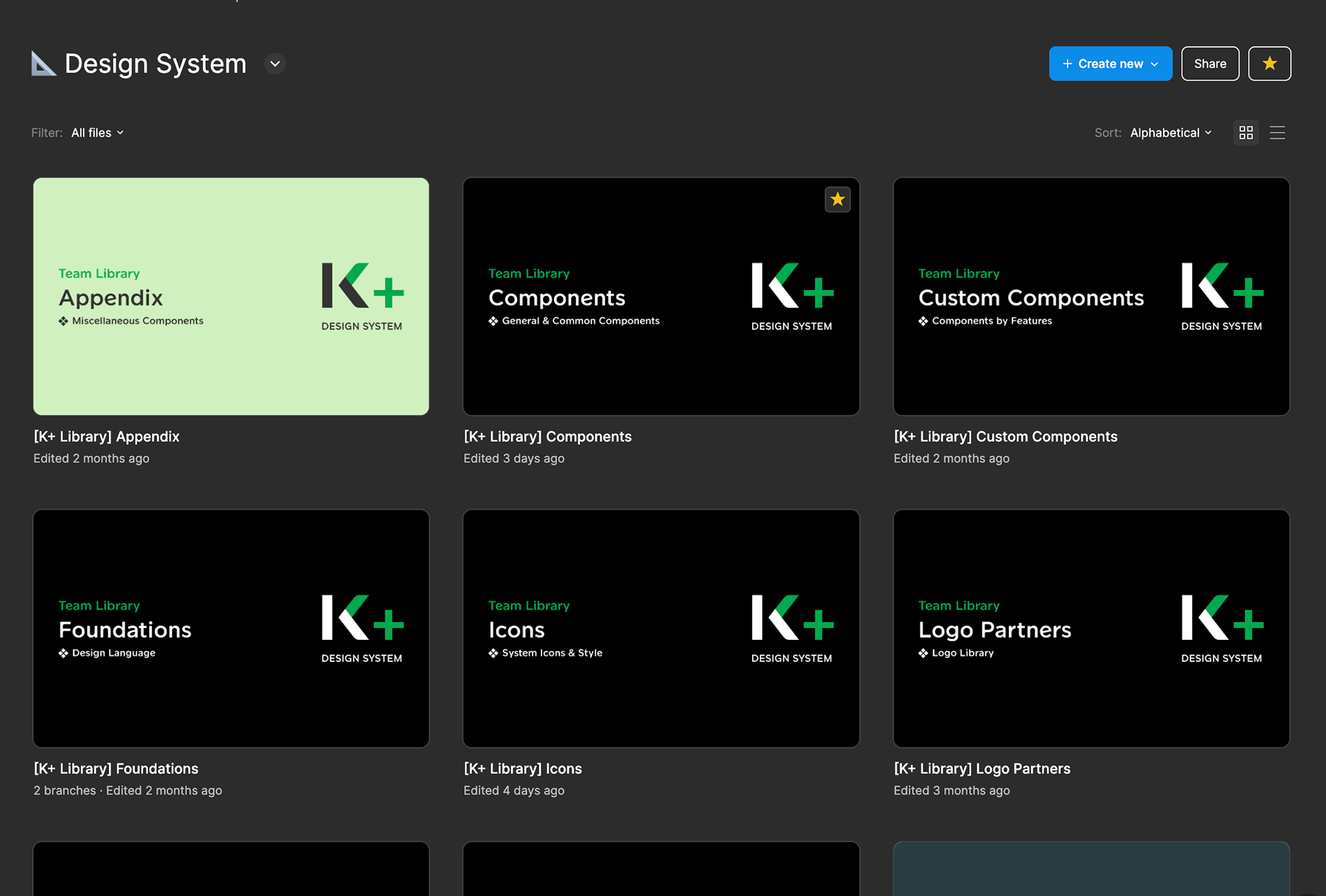
Task: Click the [K+ Library] Custom Components file name
Action: (1006, 436)
